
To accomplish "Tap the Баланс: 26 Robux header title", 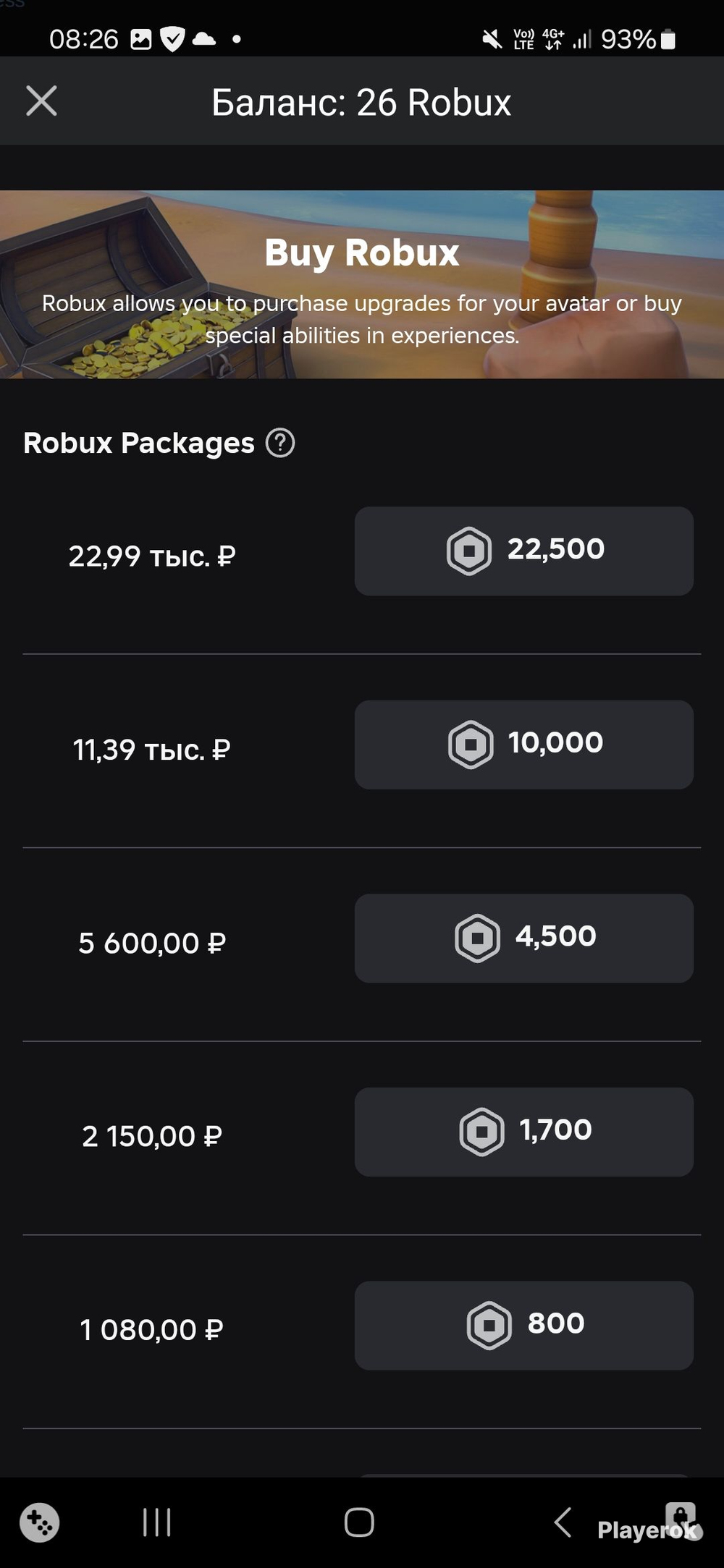I will (x=361, y=102).
